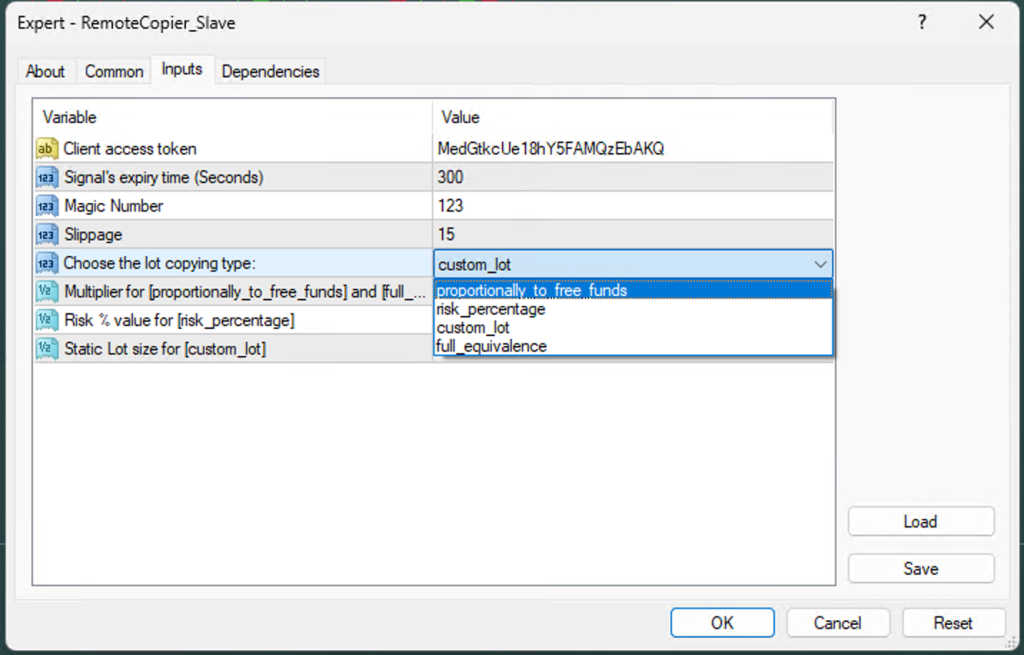
Task: Click the integer icon beside Slippage
Action: click(47, 234)
